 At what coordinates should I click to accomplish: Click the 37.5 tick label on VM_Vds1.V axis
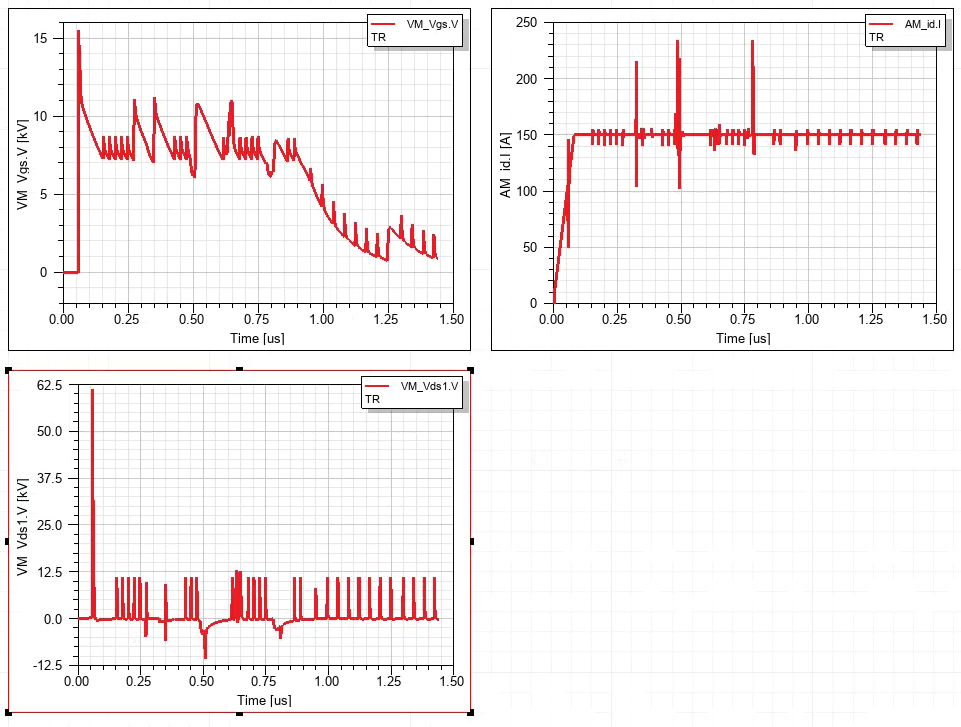click(50, 478)
